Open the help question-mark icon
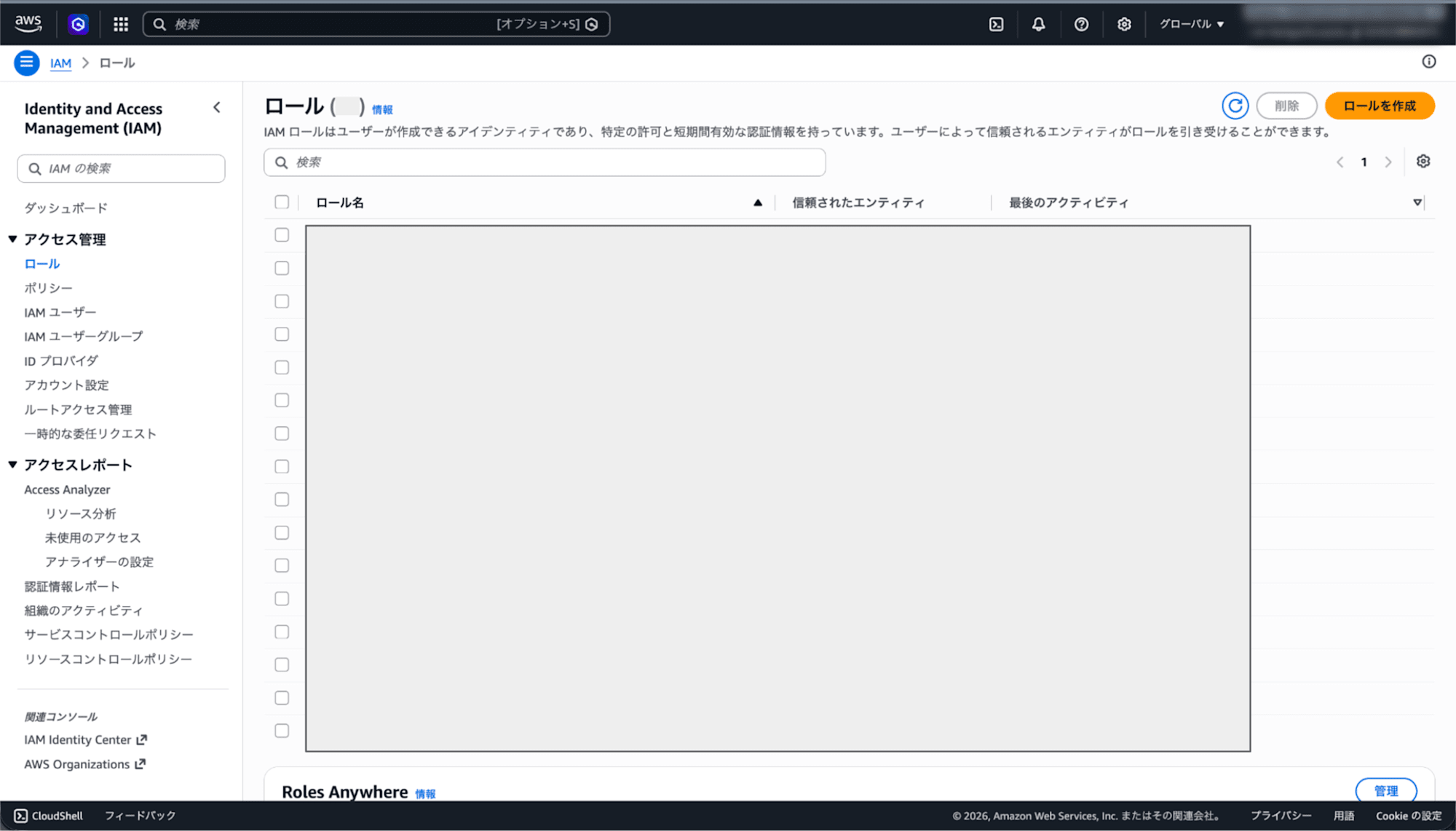 1081,24
